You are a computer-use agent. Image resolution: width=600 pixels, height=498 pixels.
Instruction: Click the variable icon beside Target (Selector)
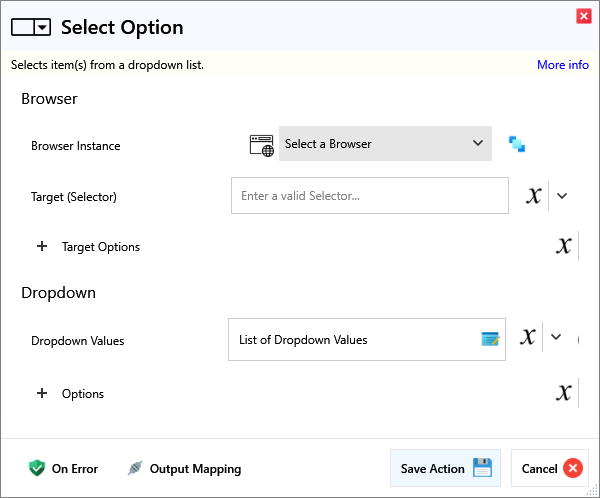534,196
